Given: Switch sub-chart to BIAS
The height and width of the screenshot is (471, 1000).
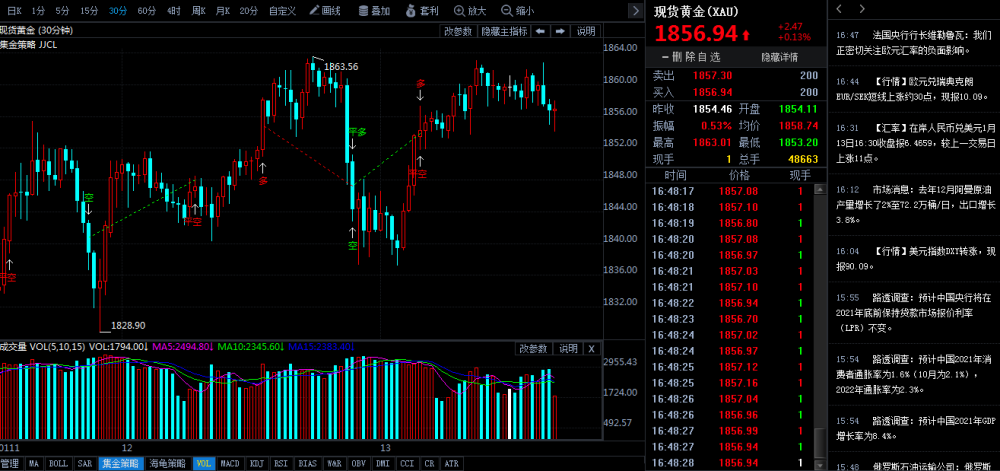Looking at the screenshot, I should [x=309, y=463].
